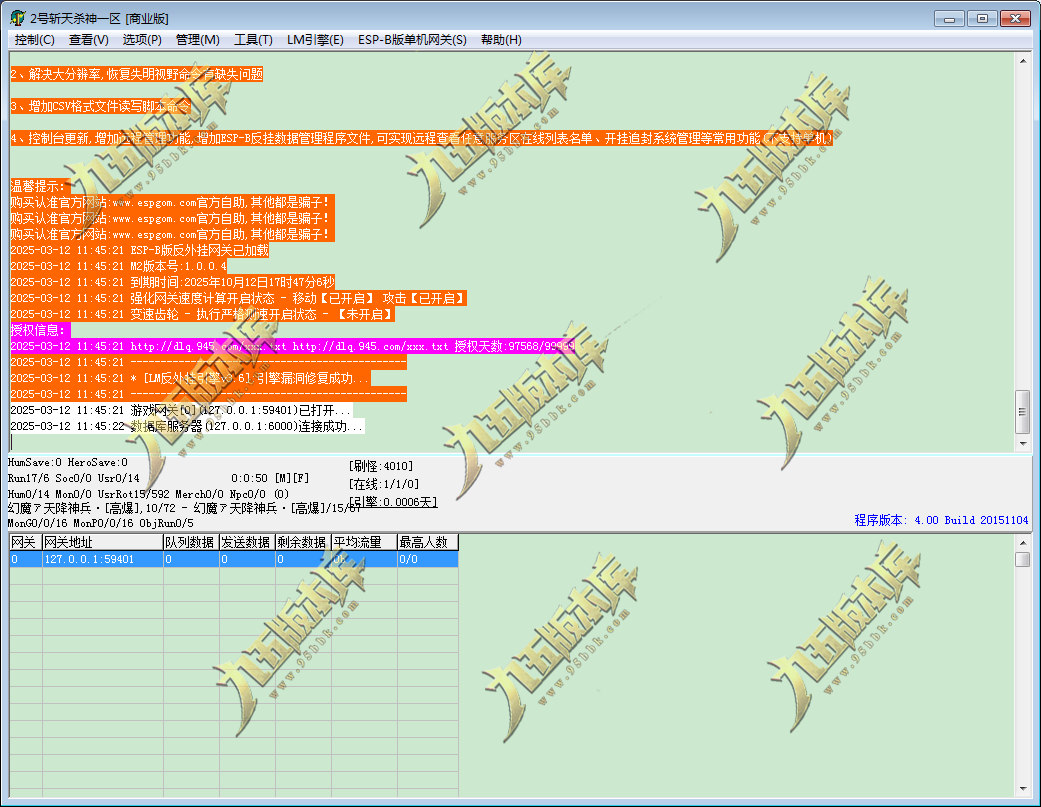
Task: Click the 变速齿轮 严格测速 log line
Action: click(x=202, y=314)
